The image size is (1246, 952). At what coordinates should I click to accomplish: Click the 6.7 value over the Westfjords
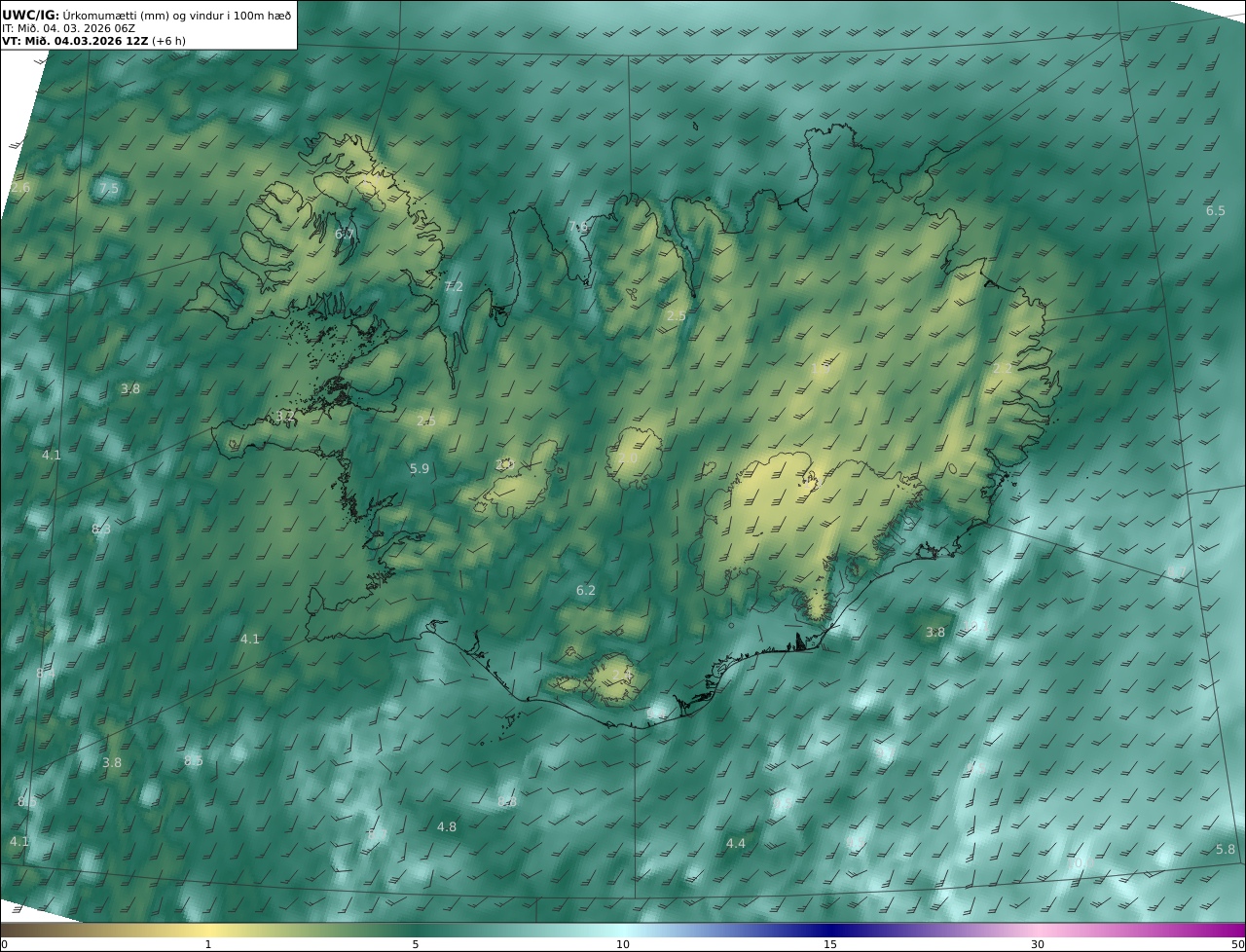coord(345,234)
